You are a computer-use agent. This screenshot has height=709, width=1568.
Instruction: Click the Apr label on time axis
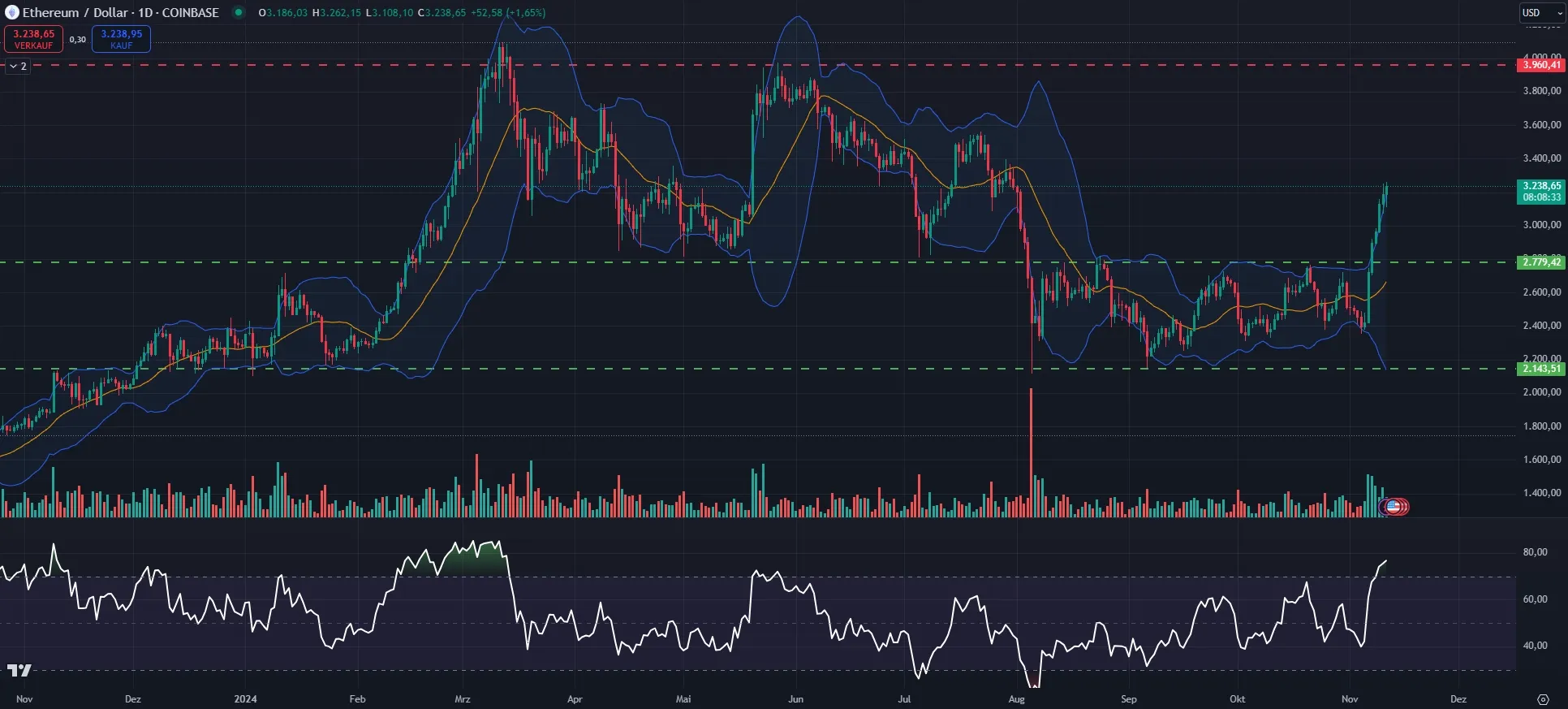click(x=575, y=699)
